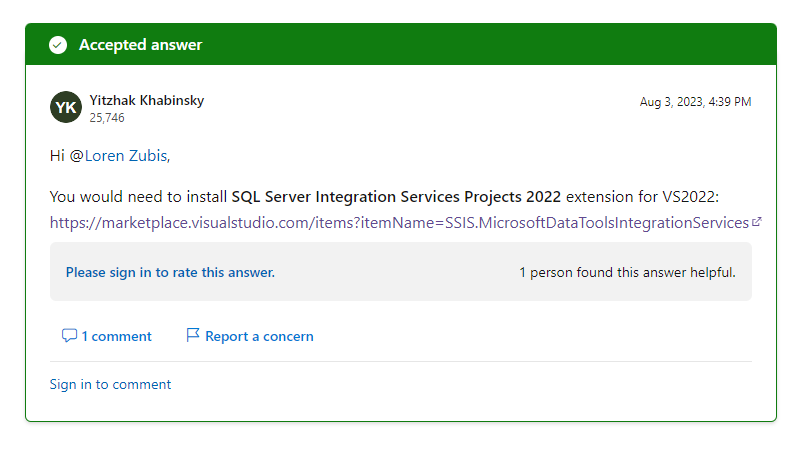Click the YK avatar circle
Image resolution: width=810 pixels, height=467 pixels.
click(x=66, y=107)
